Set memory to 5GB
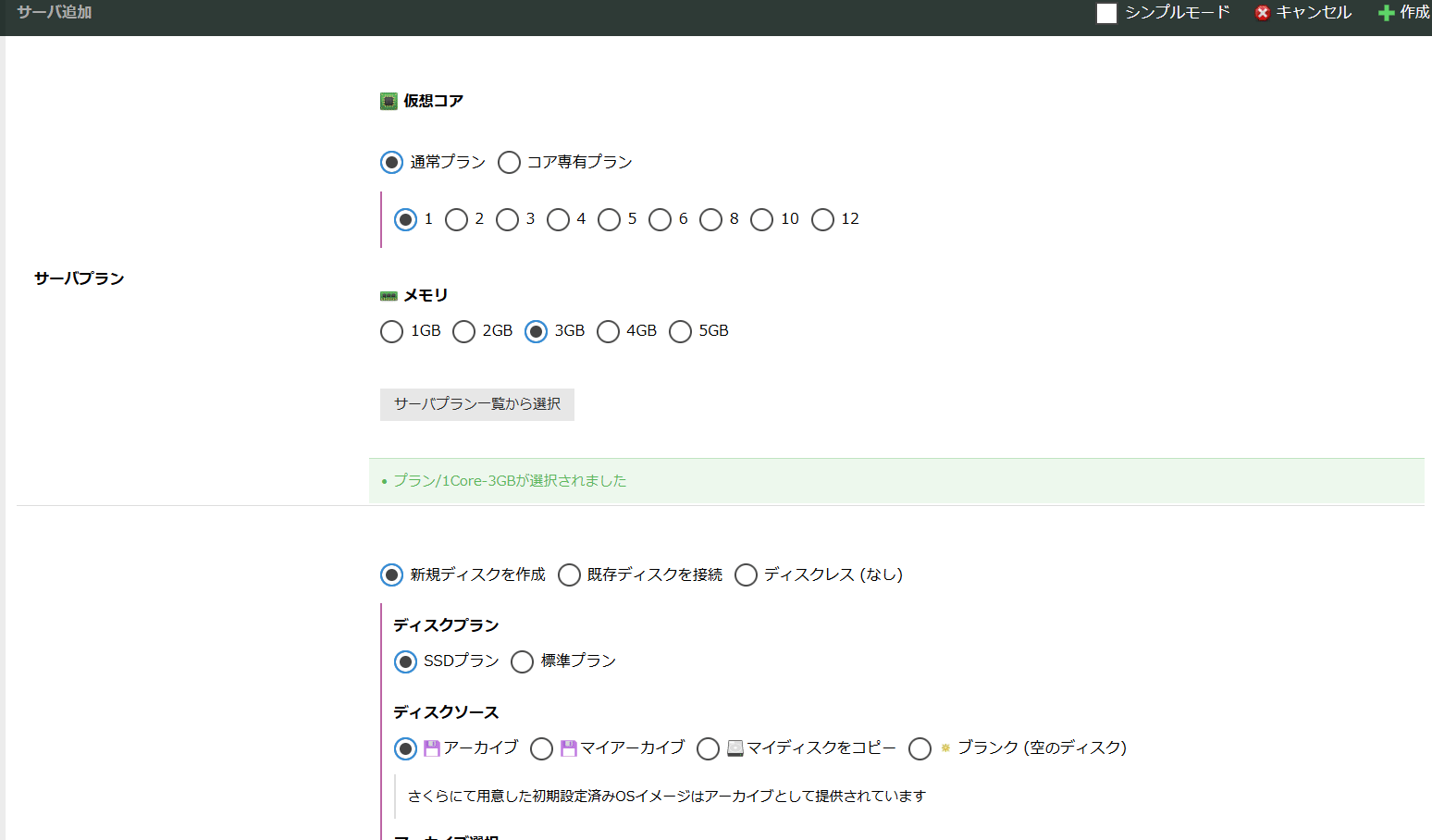1432x840 pixels. (680, 332)
